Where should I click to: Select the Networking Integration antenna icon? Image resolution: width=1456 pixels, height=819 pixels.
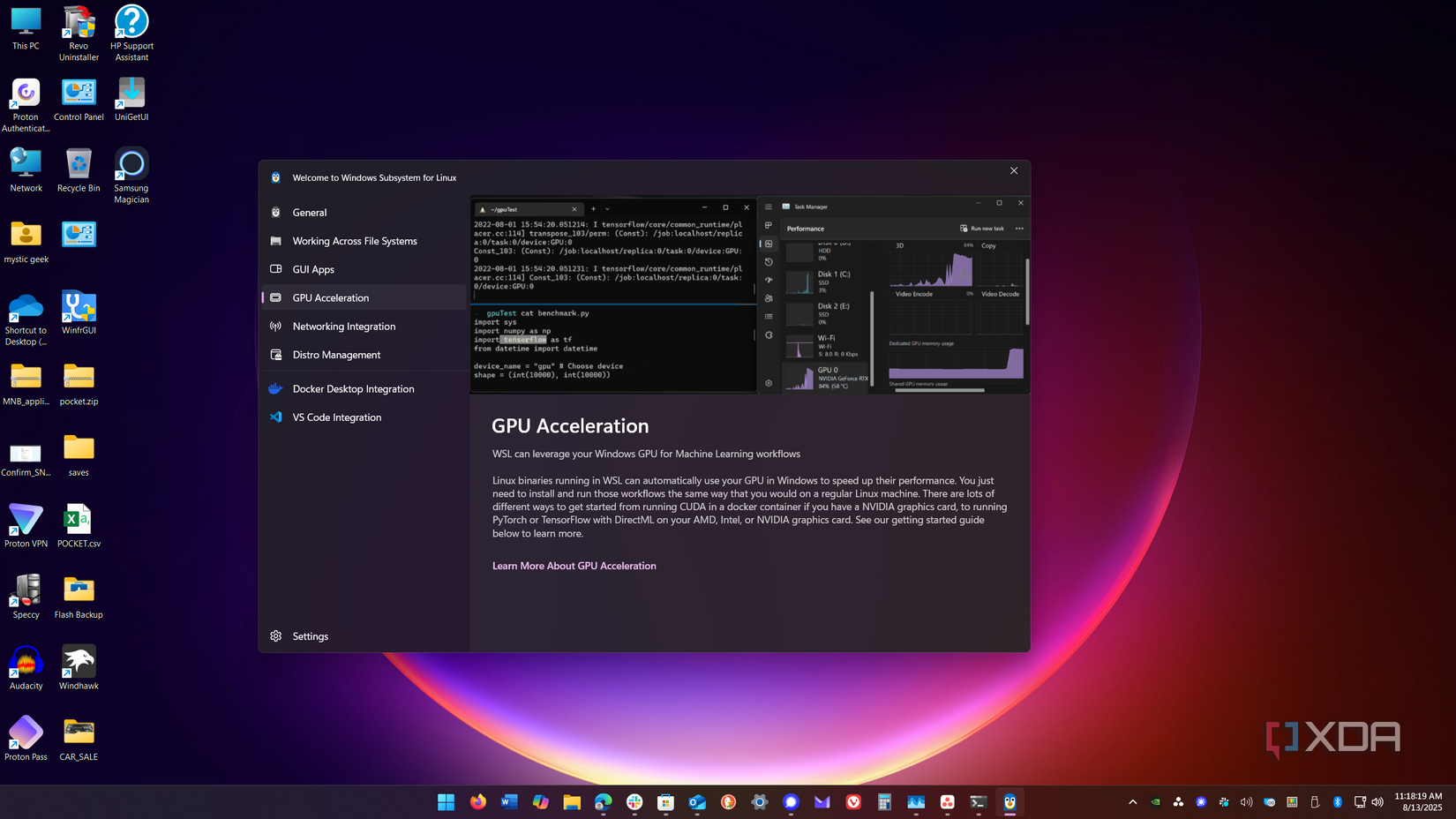coord(276,326)
